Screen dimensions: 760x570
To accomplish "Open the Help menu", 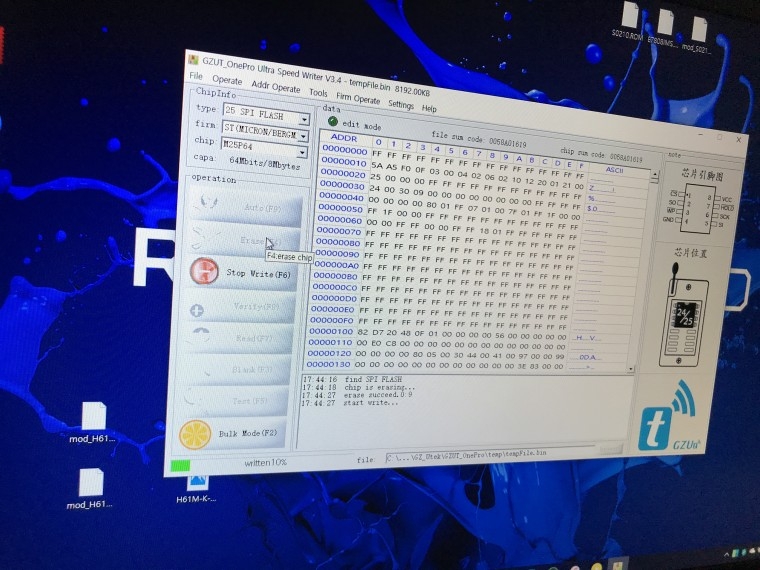I will (429, 108).
